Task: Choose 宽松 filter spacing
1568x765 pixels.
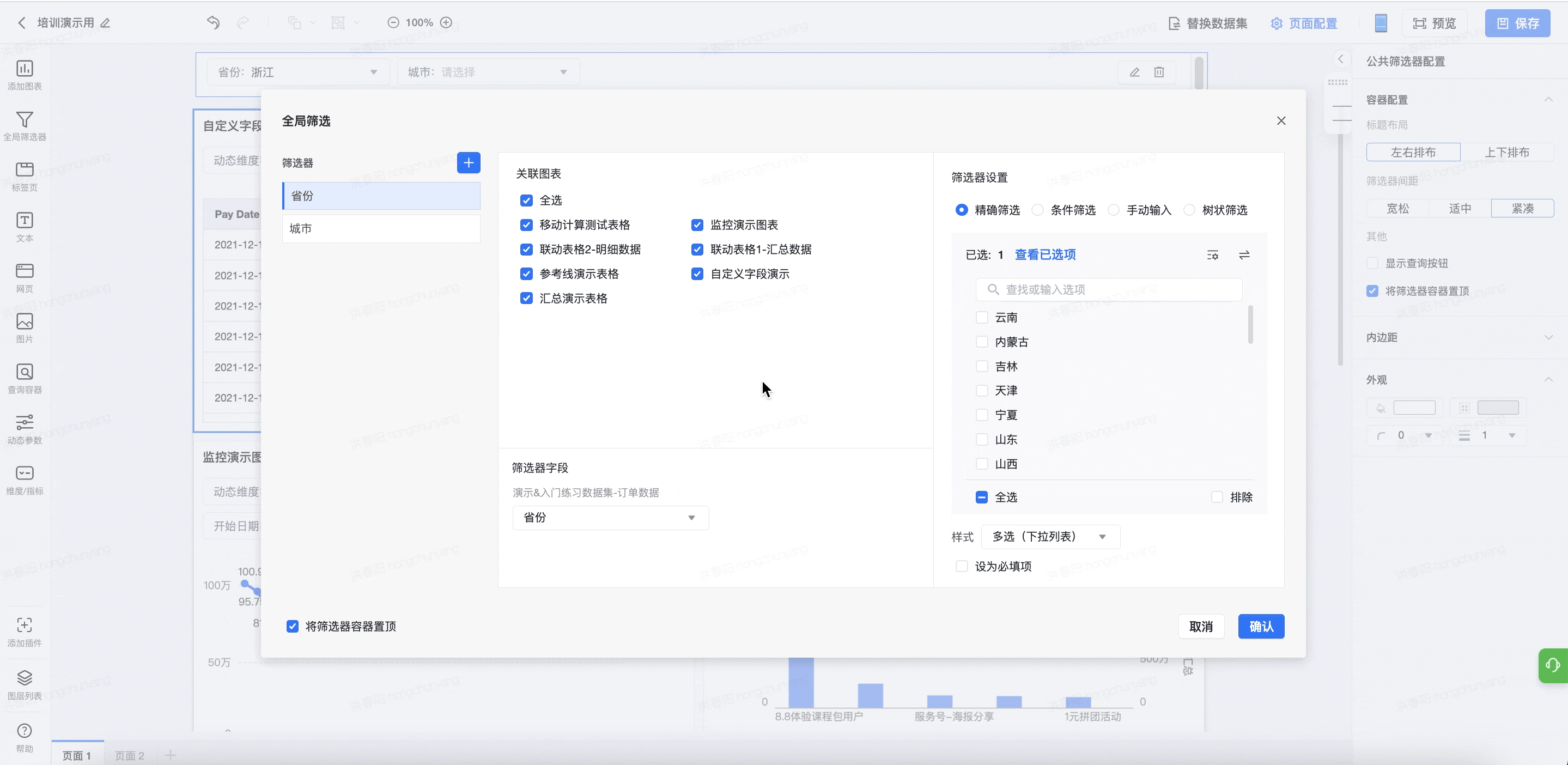Action: pyautogui.click(x=1397, y=209)
